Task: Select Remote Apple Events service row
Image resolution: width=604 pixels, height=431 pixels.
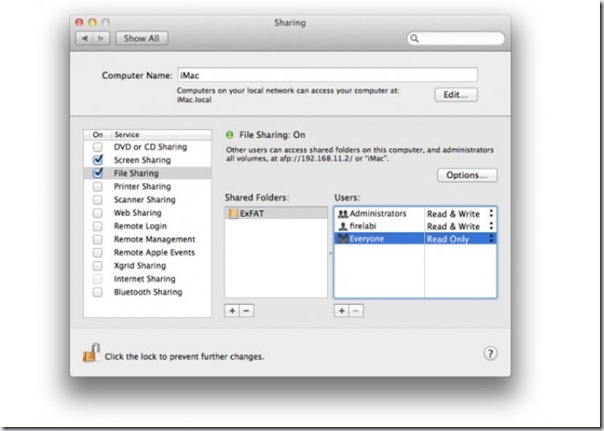Action: 148,252
